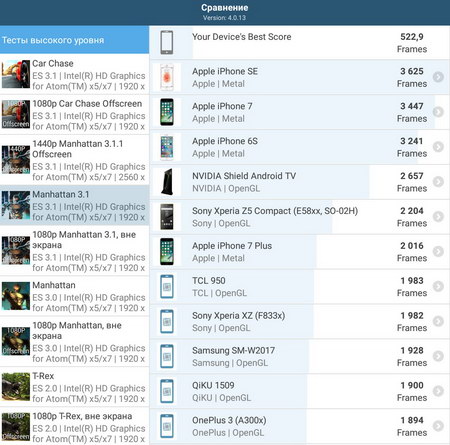Open details arrow for Apple iPhone 7

point(438,112)
